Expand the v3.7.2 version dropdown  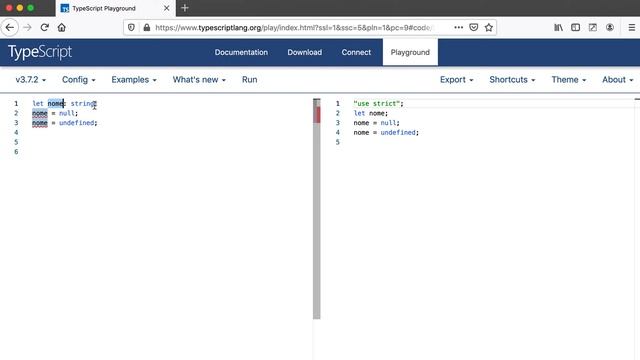coord(31,80)
